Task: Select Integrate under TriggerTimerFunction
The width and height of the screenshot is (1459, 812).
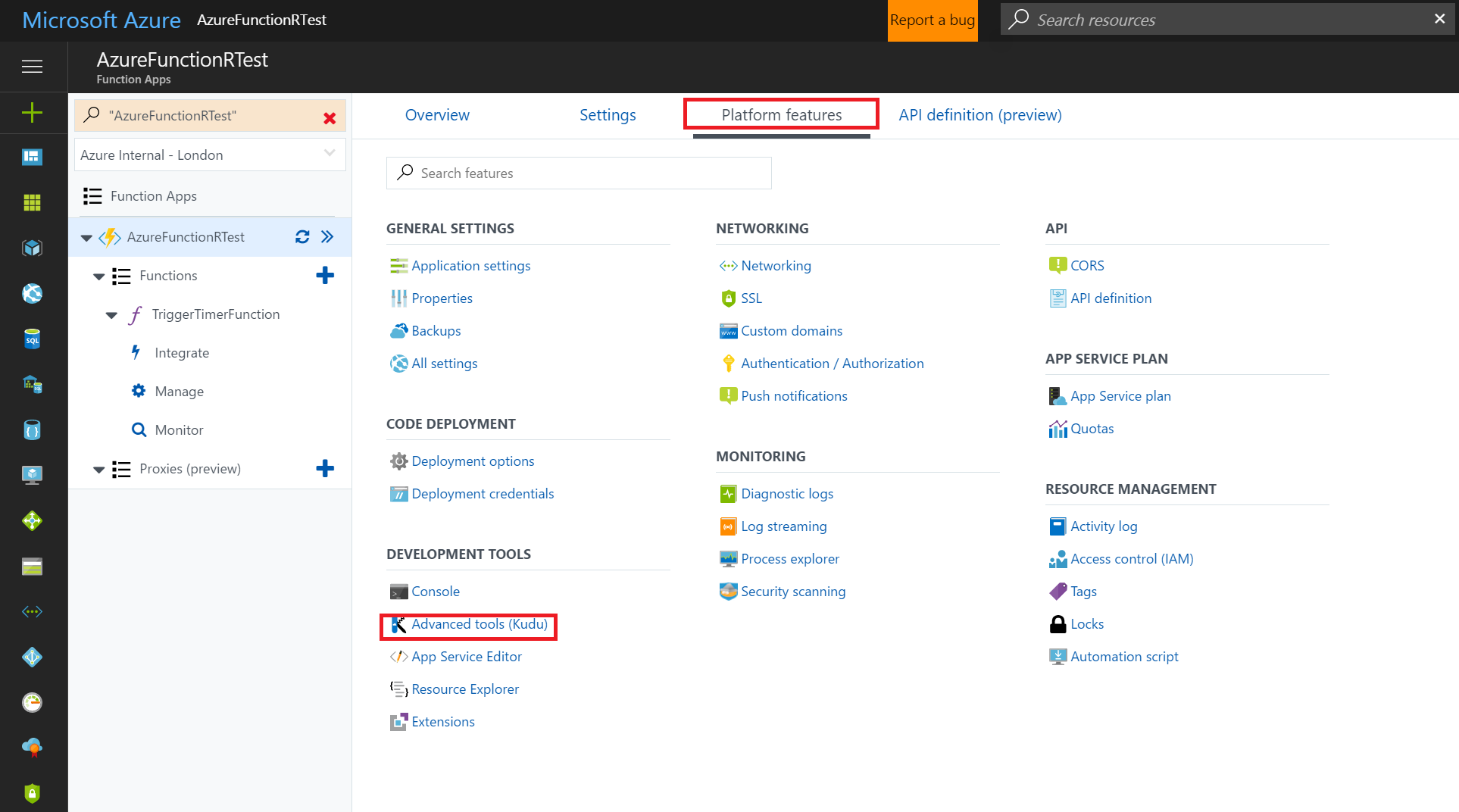Action: pyautogui.click(x=182, y=353)
